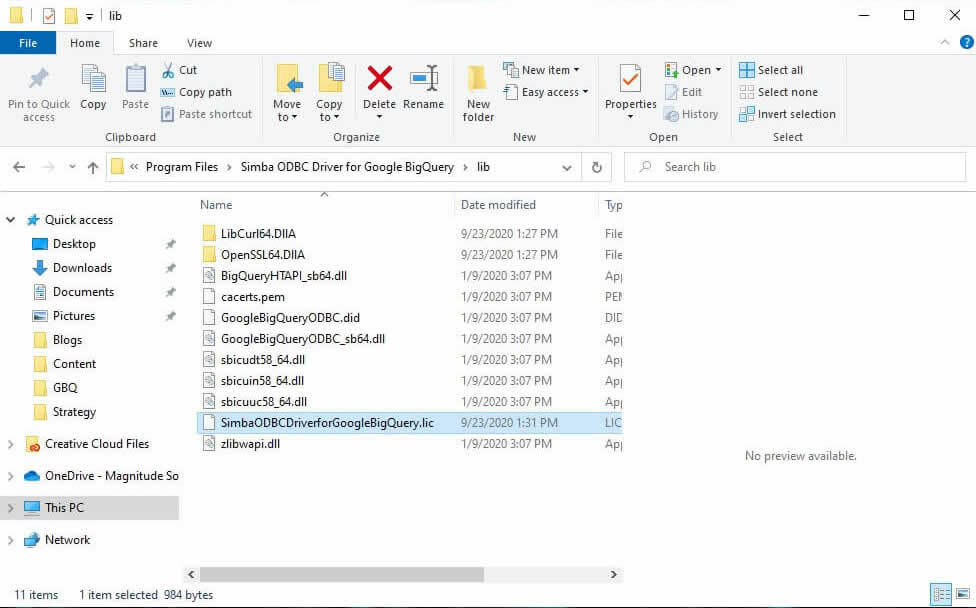
Task: Collapse the Quick access tree node
Action: 11,220
